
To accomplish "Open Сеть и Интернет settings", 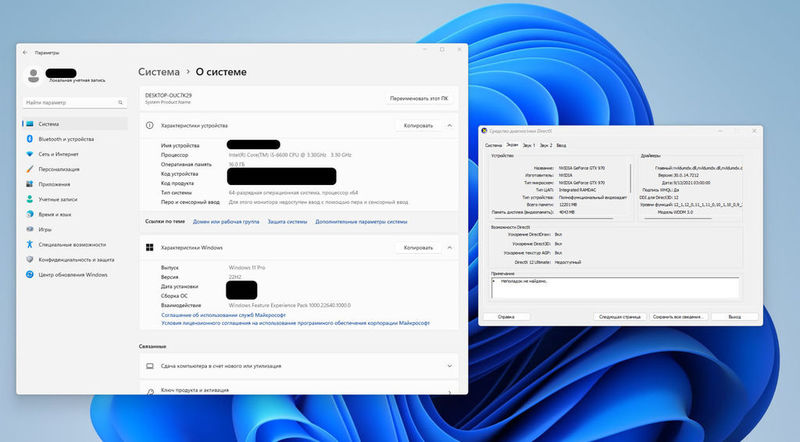I will pos(60,154).
